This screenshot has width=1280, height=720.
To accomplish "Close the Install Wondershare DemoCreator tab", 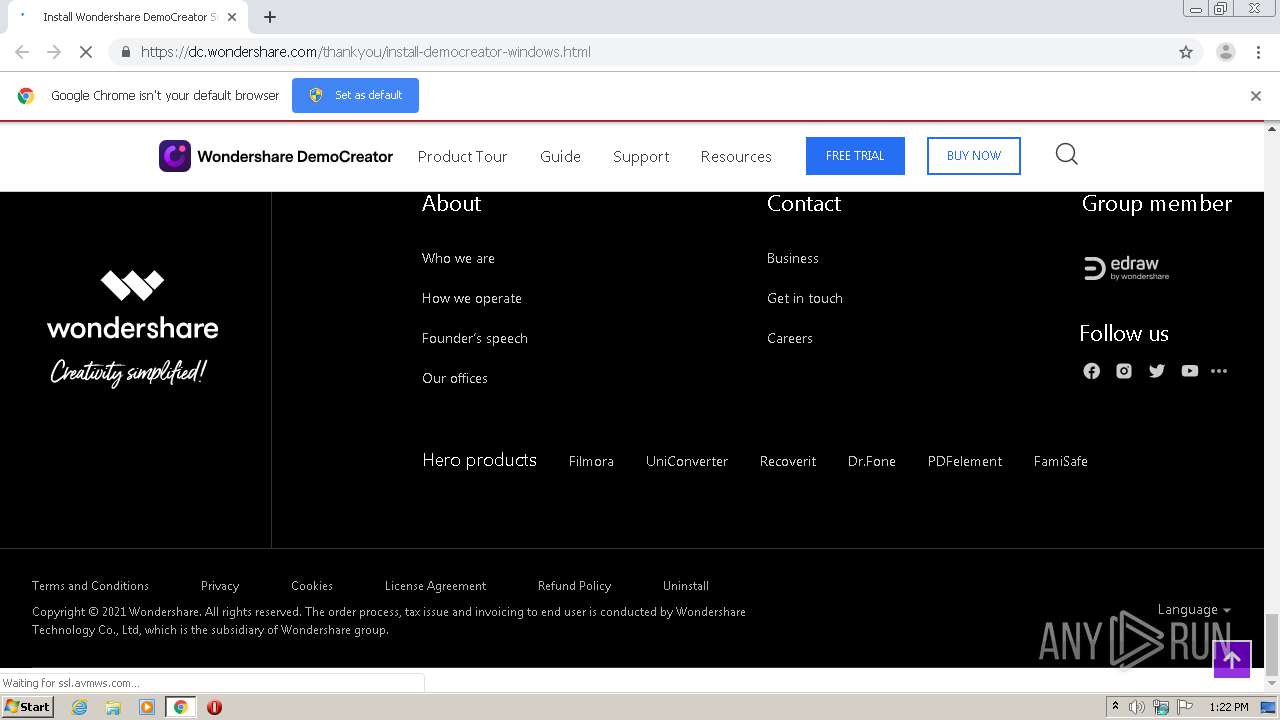I will pos(232,17).
